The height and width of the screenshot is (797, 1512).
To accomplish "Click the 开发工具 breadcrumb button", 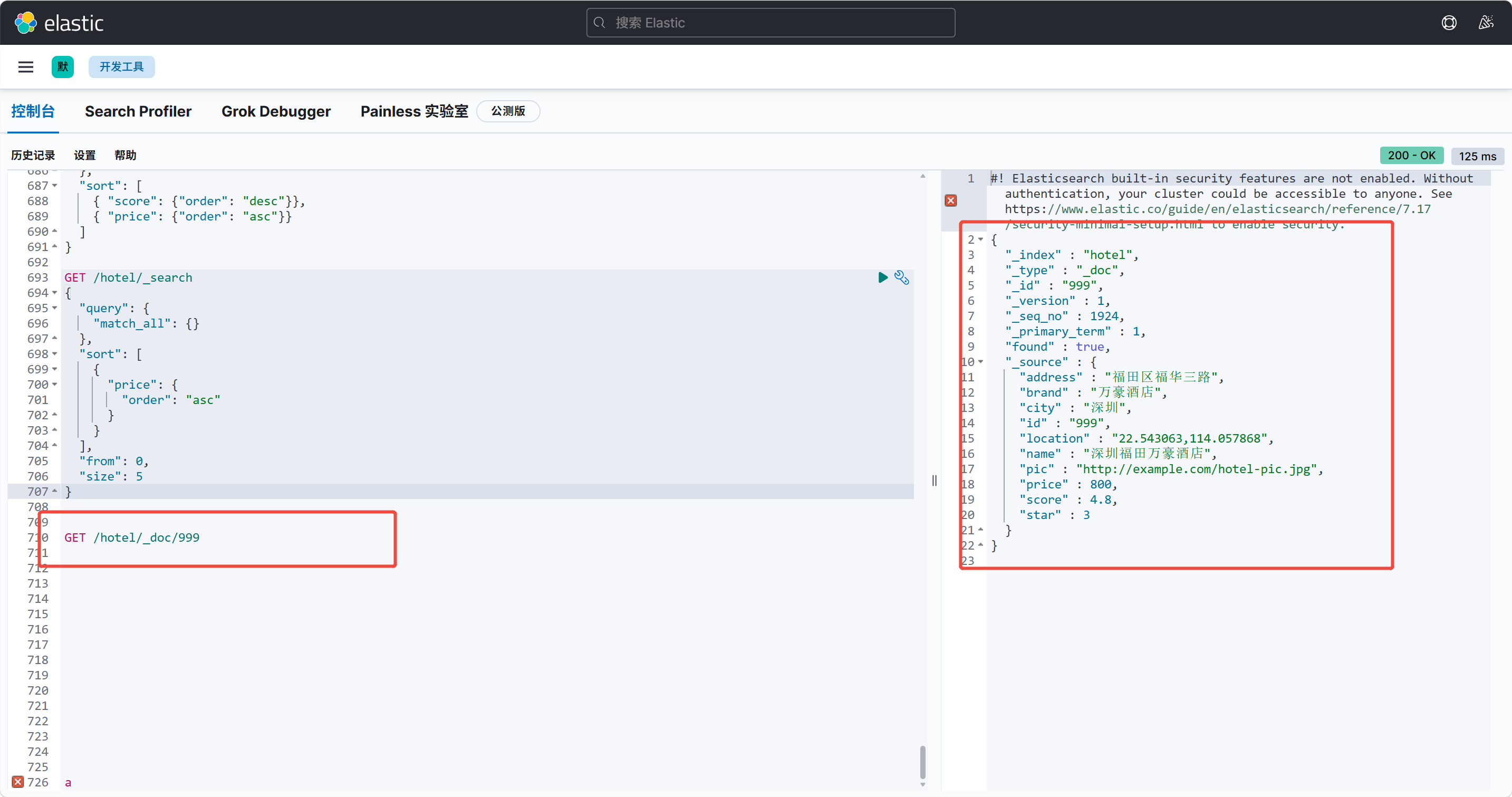I will (x=121, y=67).
